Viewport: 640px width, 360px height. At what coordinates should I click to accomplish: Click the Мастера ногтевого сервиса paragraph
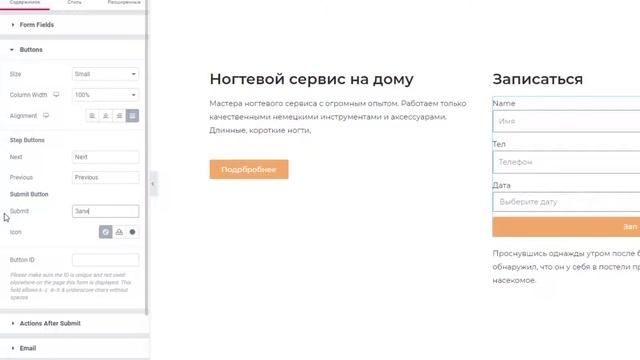pyautogui.click(x=338, y=117)
